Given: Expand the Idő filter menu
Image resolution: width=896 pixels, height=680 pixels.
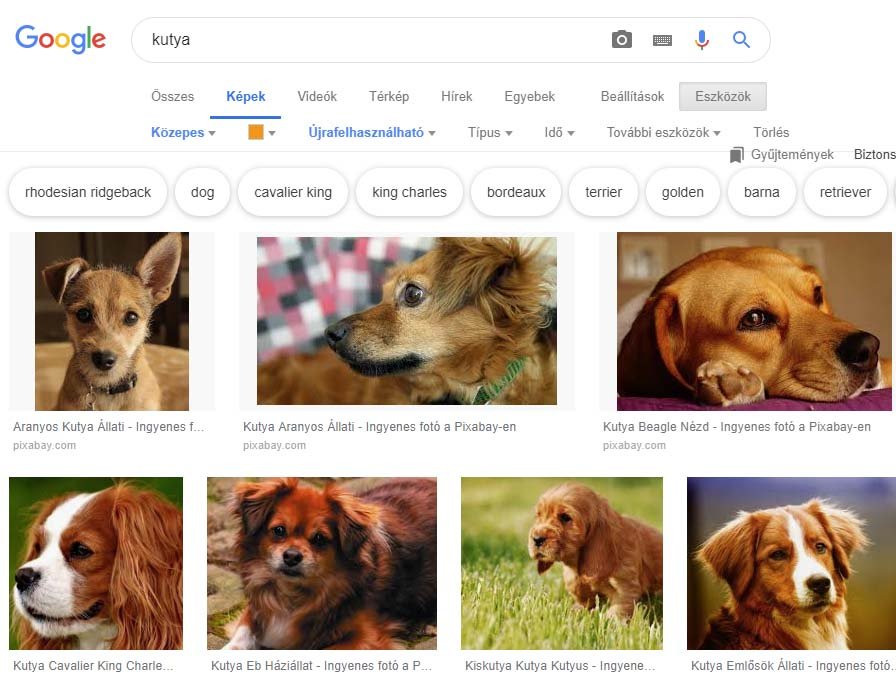Looking at the screenshot, I should 557,131.
